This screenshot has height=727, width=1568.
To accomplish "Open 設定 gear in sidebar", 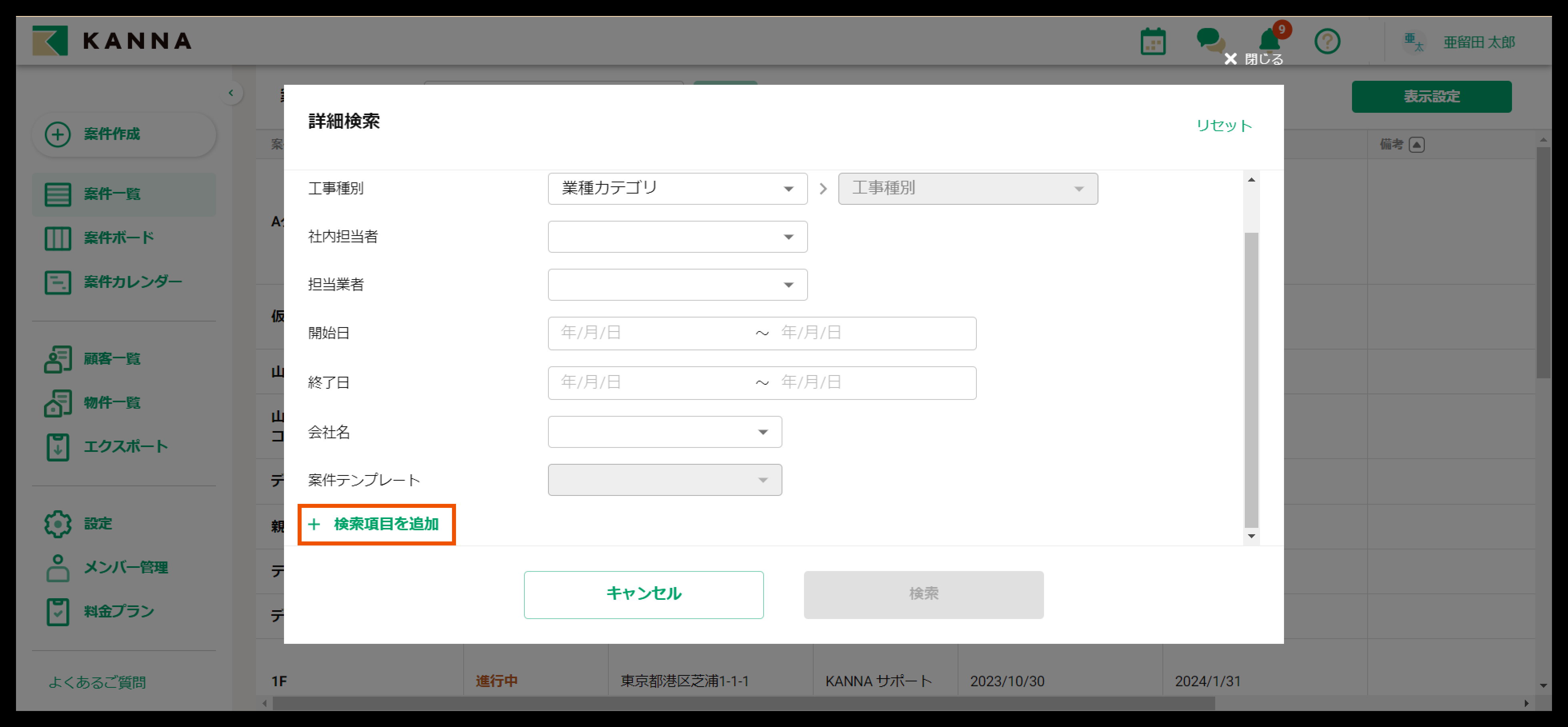I will click(x=58, y=524).
